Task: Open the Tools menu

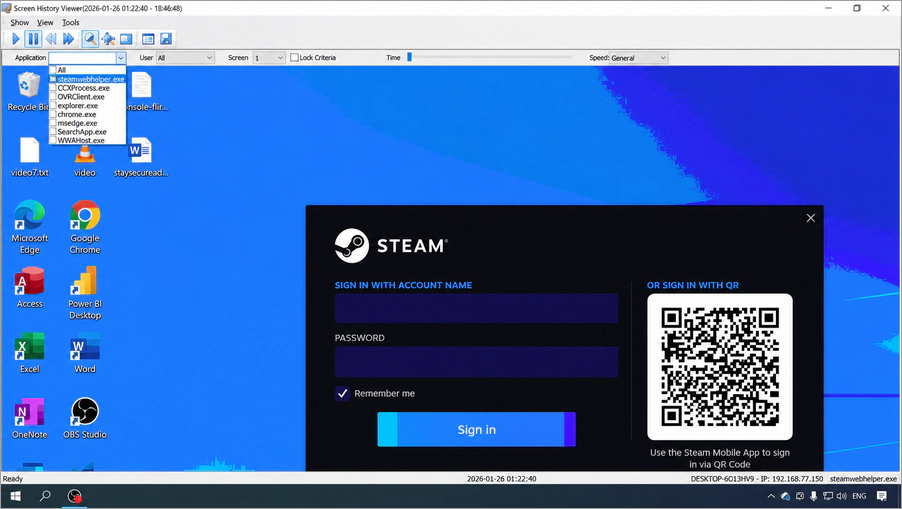Action: pos(71,22)
